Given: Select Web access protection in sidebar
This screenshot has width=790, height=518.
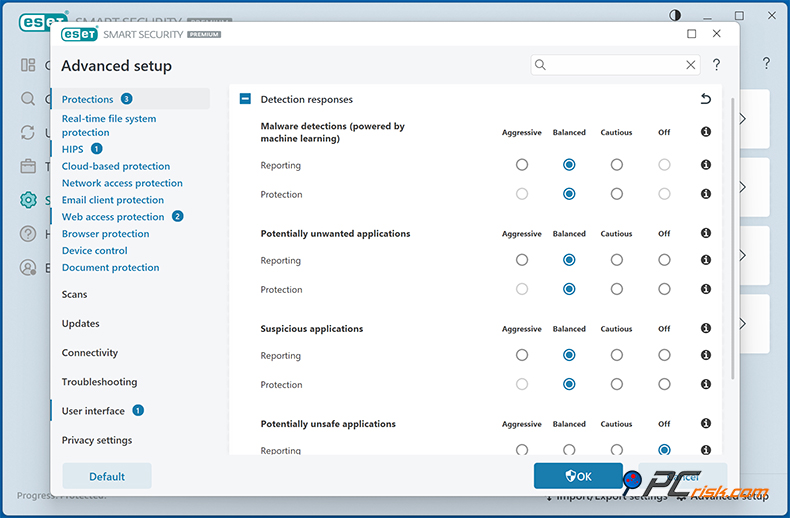Looking at the screenshot, I should coord(113,217).
